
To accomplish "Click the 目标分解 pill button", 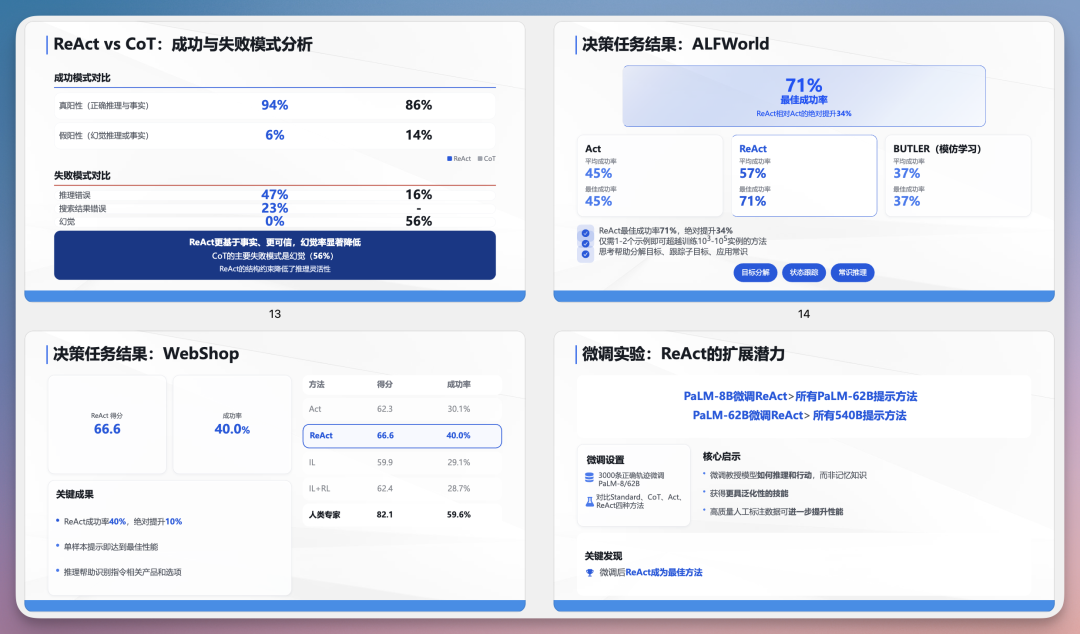I will [x=756, y=273].
